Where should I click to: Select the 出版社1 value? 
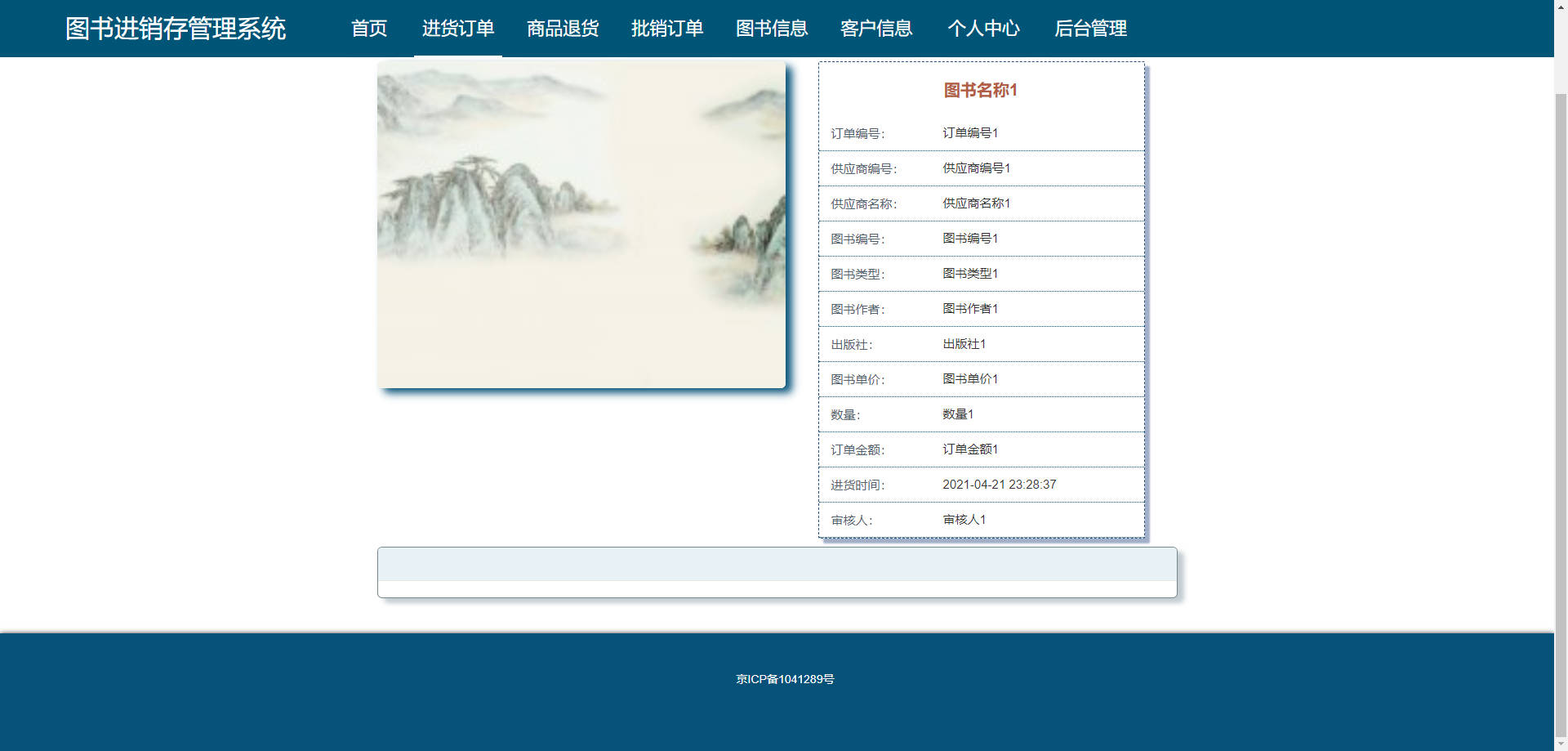coord(964,343)
